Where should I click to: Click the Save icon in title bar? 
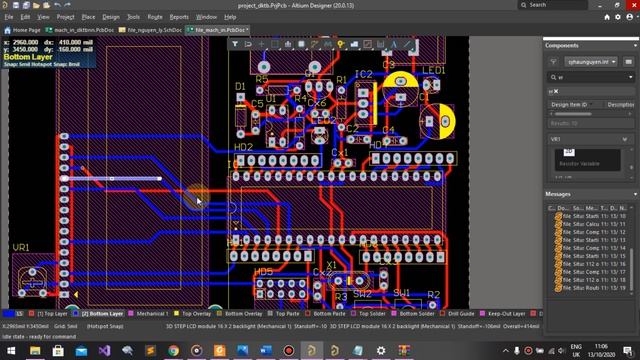click(16, 5)
